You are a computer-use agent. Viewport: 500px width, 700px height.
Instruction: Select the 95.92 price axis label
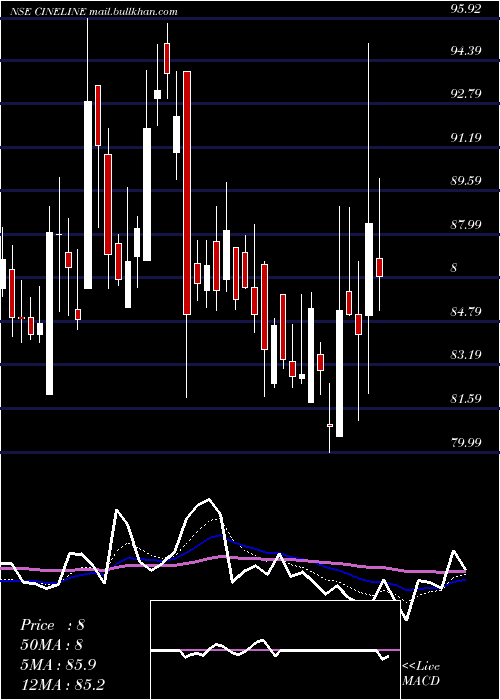[x=466, y=9]
